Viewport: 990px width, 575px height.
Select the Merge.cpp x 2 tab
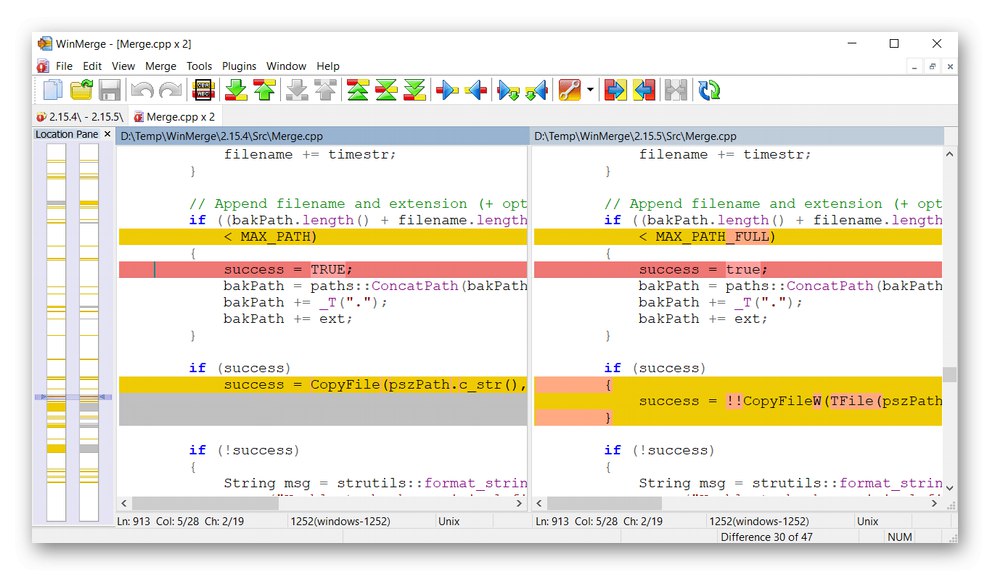[175, 117]
